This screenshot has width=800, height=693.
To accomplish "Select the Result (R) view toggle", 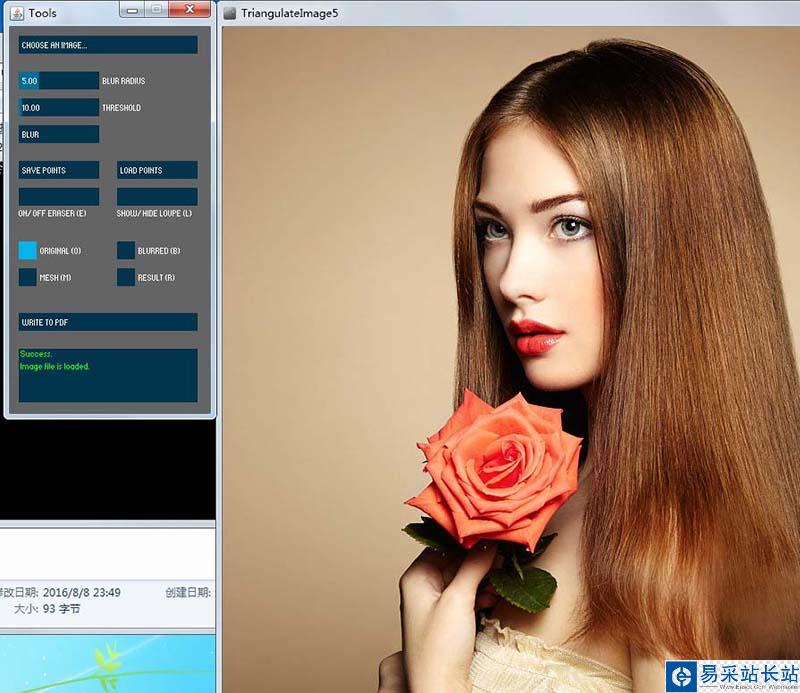I will [x=126, y=277].
